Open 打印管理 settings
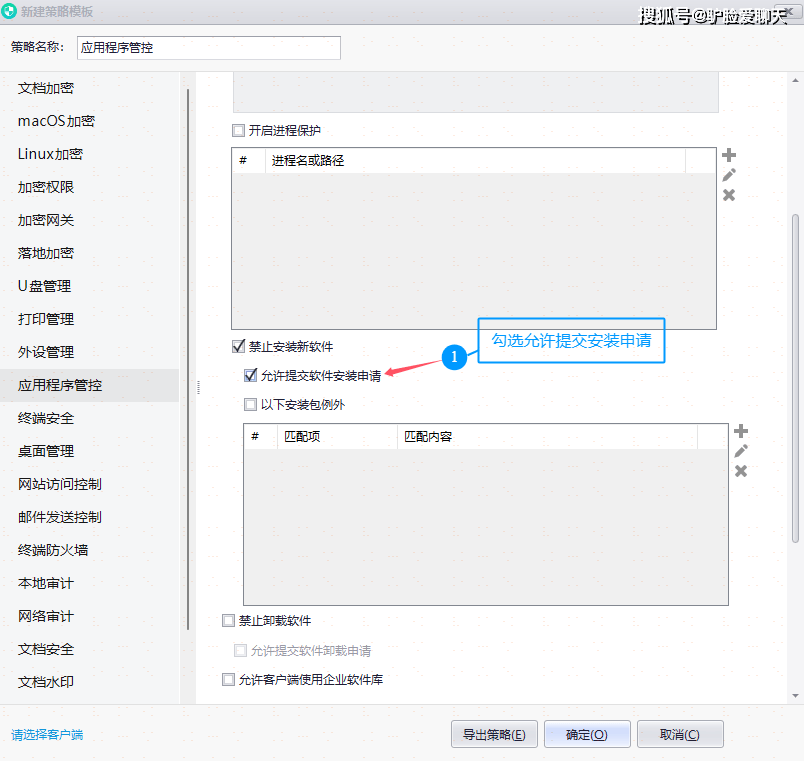This screenshot has height=761, width=804. pos(90,319)
